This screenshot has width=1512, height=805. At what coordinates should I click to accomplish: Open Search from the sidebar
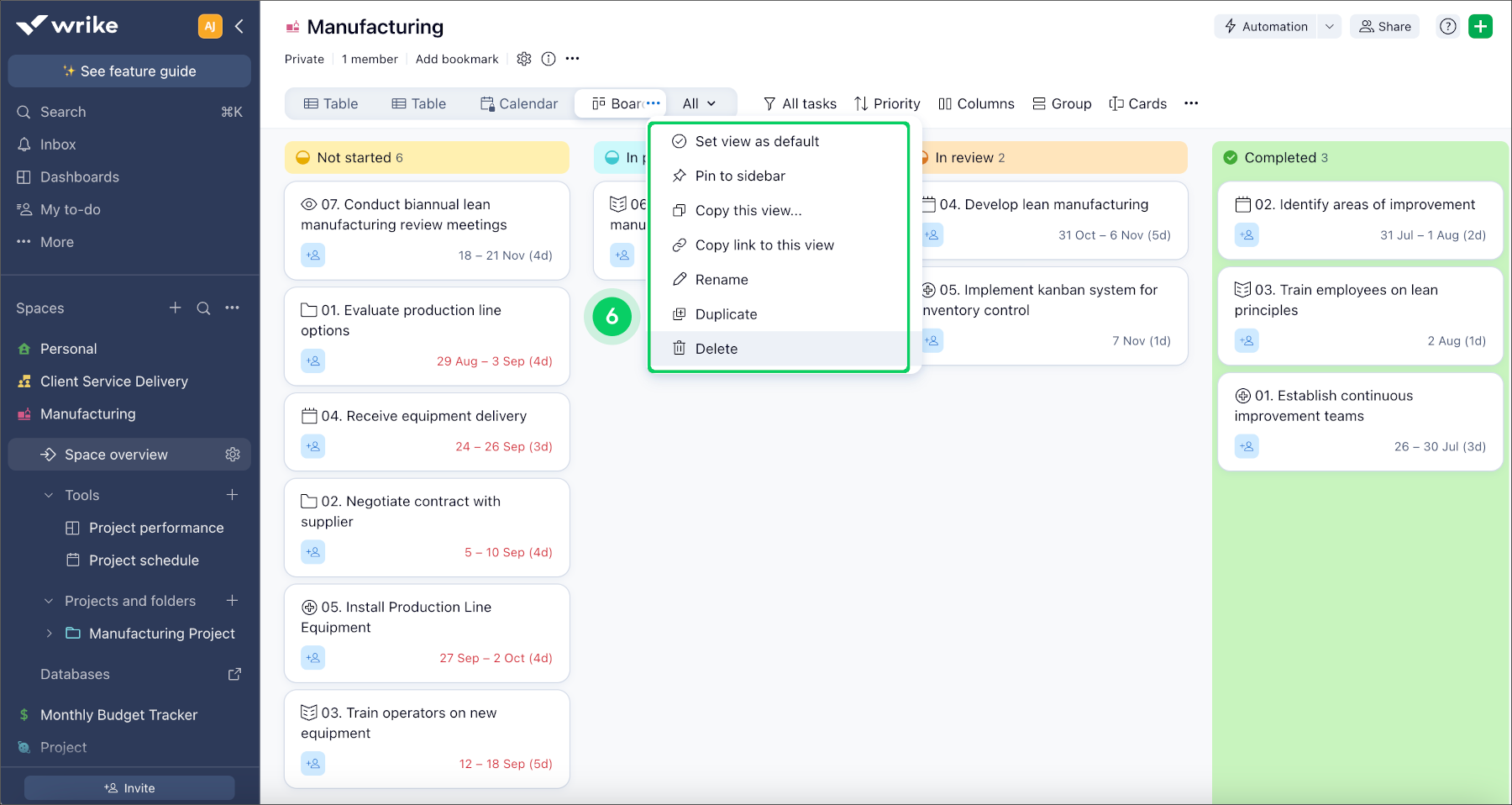tap(63, 111)
